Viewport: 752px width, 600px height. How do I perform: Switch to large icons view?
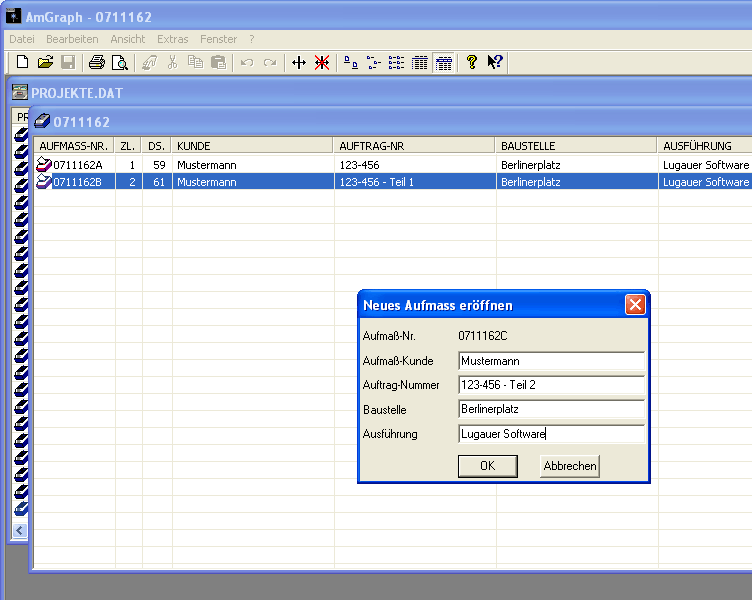tap(351, 62)
